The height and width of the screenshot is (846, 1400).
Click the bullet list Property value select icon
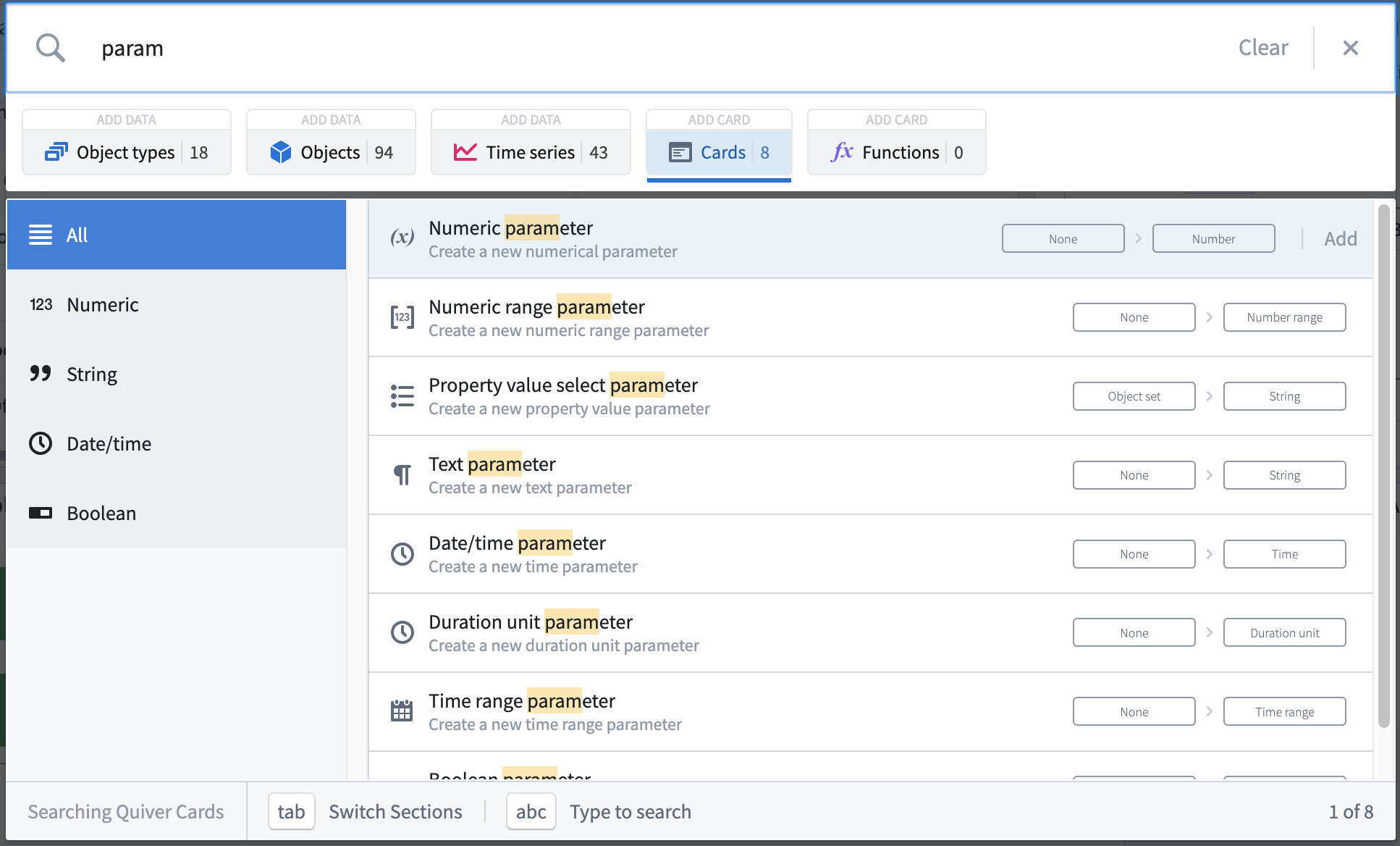(x=402, y=396)
